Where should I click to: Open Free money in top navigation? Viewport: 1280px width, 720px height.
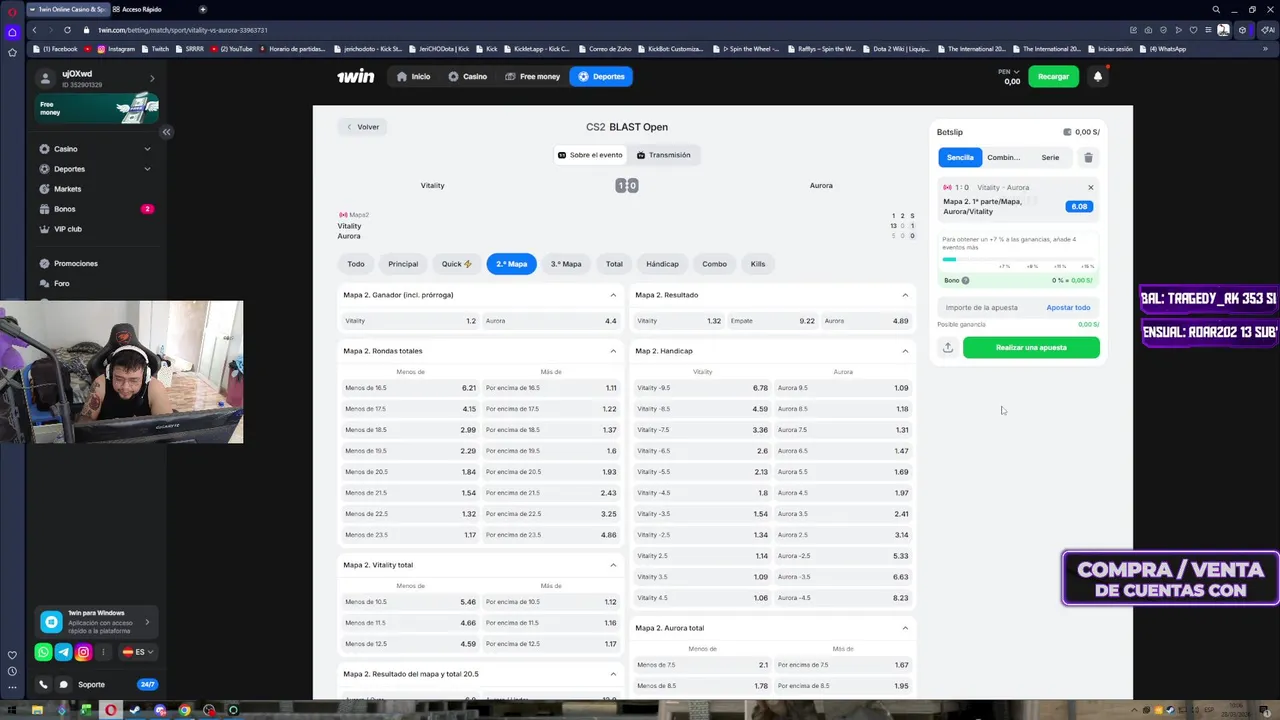[532, 76]
